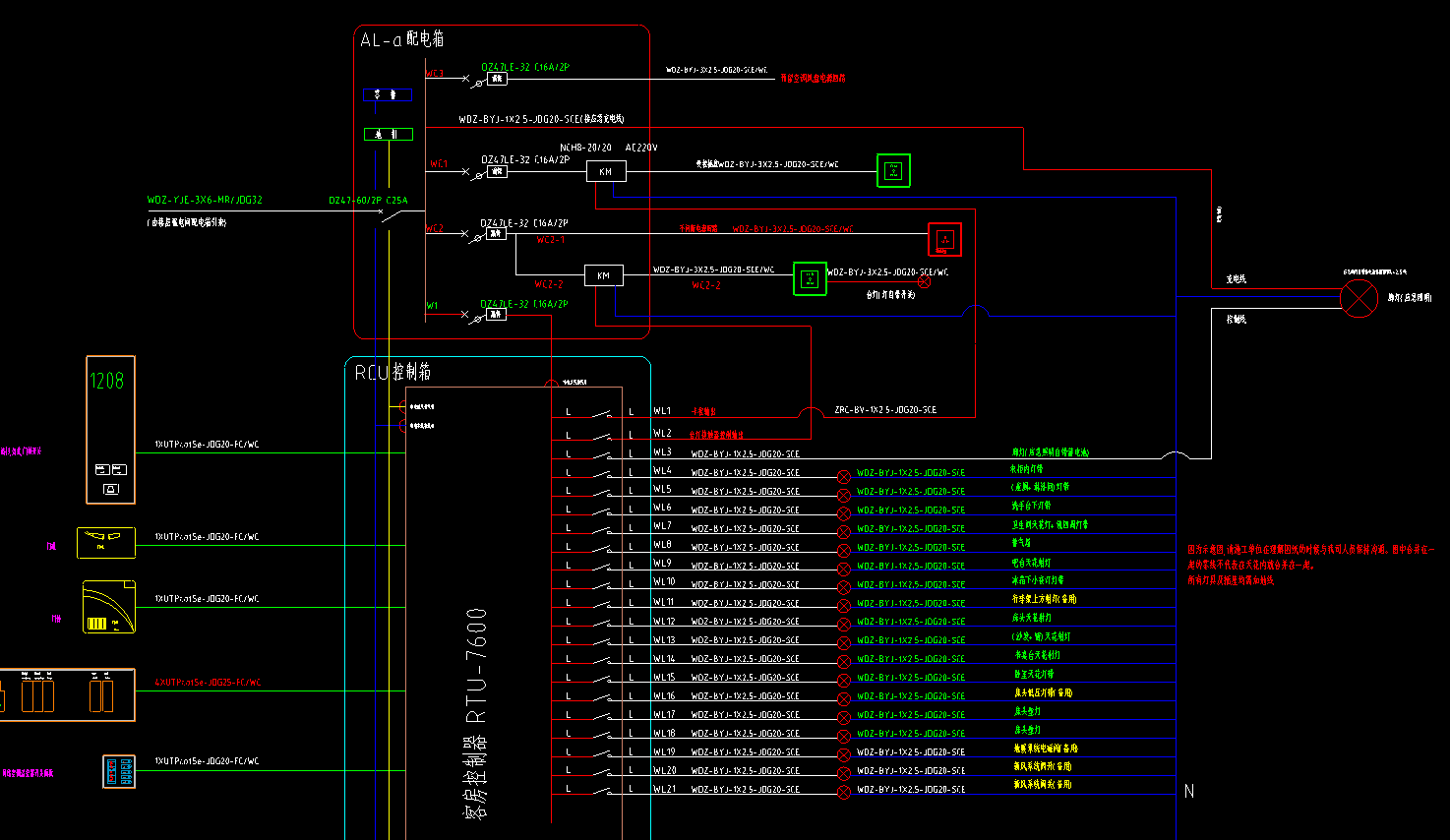Viewport: 1450px width, 840px height.
Task: Select the lamp symbol on the WL8 row
Action: [844, 551]
